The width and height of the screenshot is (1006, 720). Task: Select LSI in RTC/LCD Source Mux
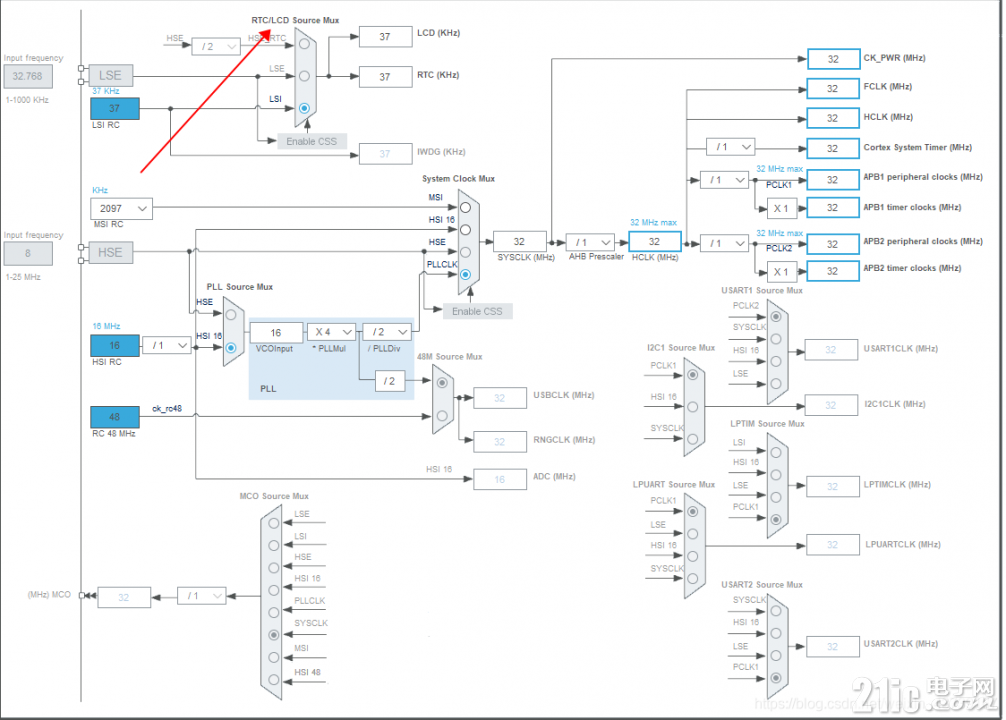pyautogui.click(x=304, y=108)
